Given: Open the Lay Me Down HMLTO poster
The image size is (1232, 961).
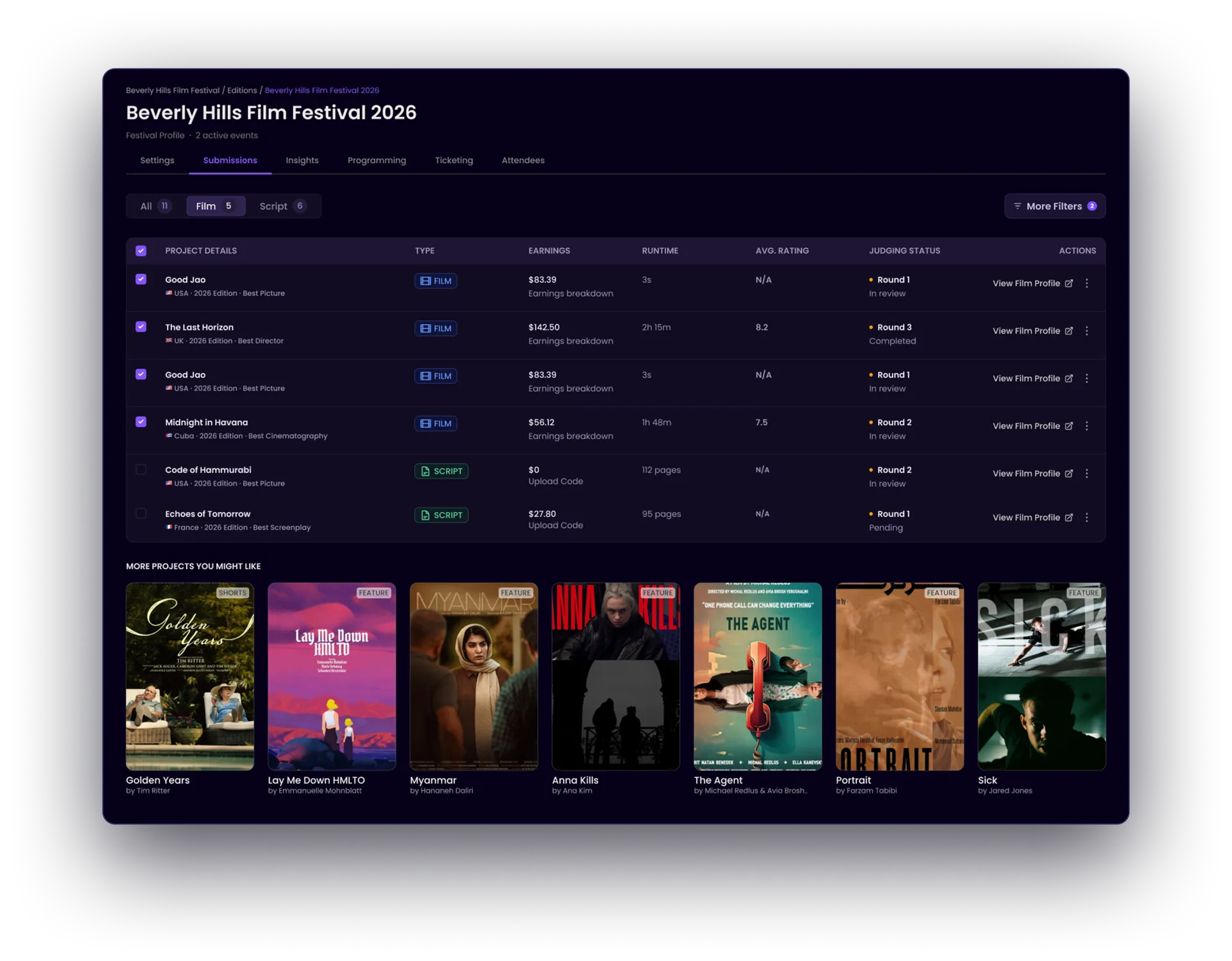Looking at the screenshot, I should pyautogui.click(x=332, y=676).
